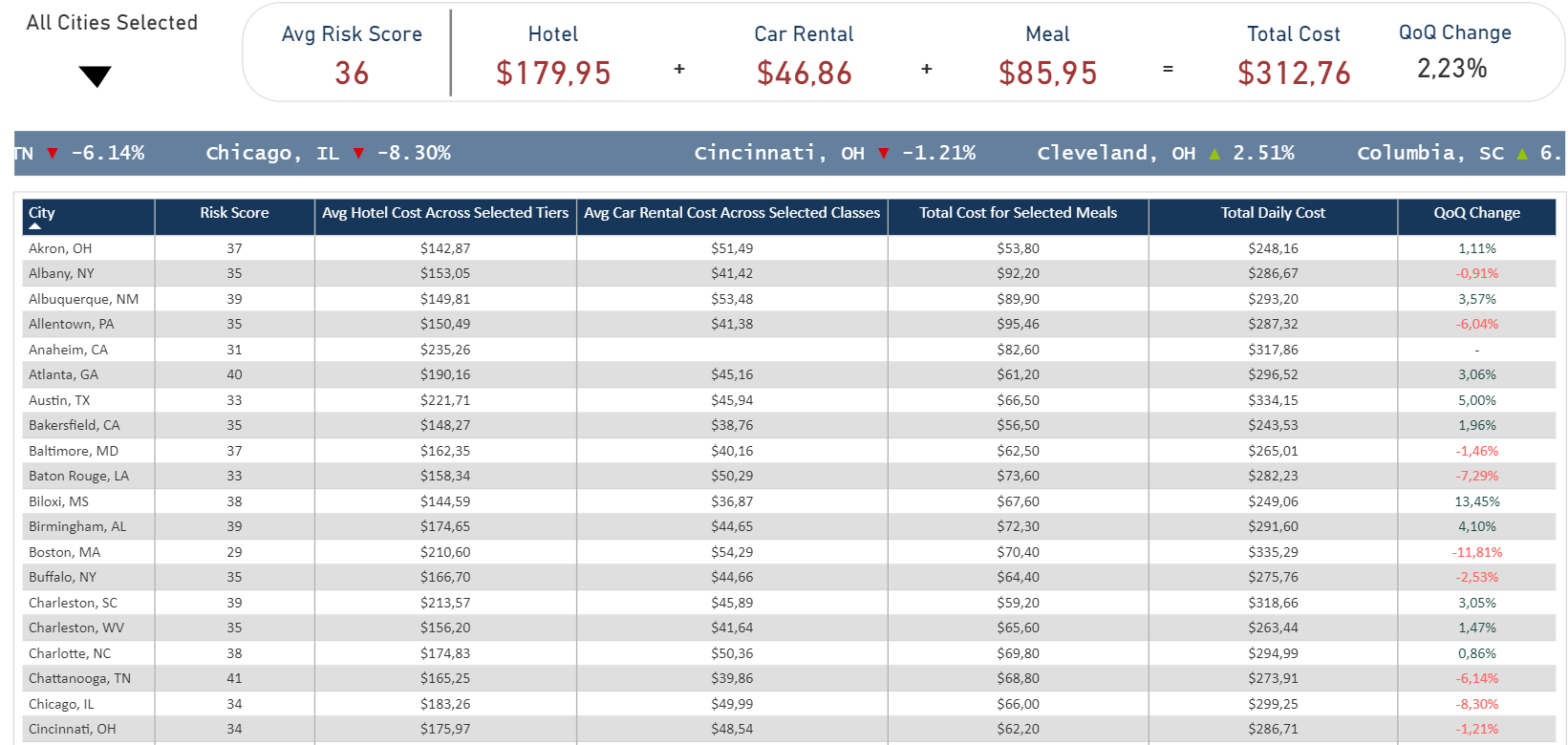Select the Hotel $179,95 KPI value

pos(553,74)
